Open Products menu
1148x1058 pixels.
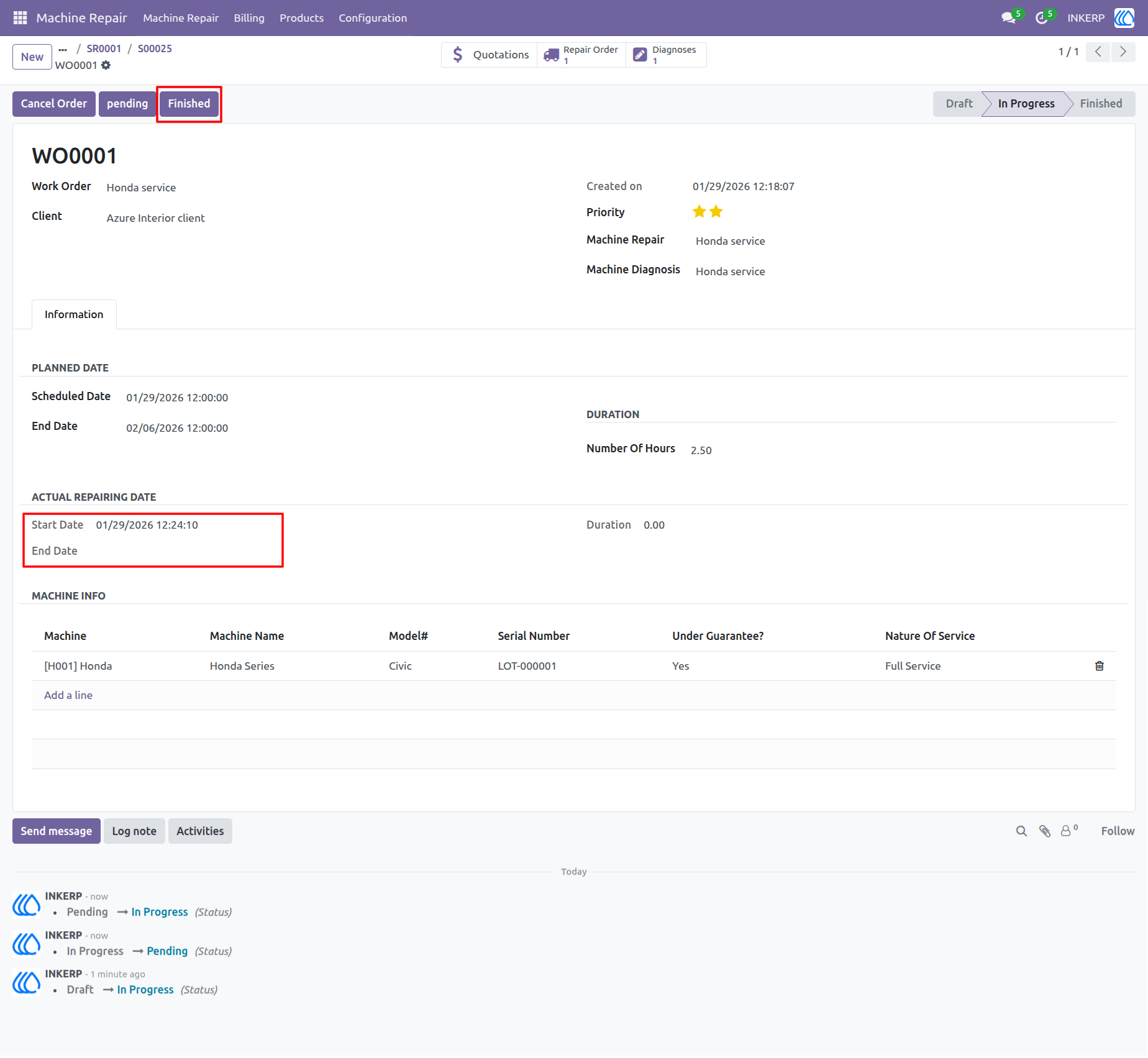tap(301, 18)
